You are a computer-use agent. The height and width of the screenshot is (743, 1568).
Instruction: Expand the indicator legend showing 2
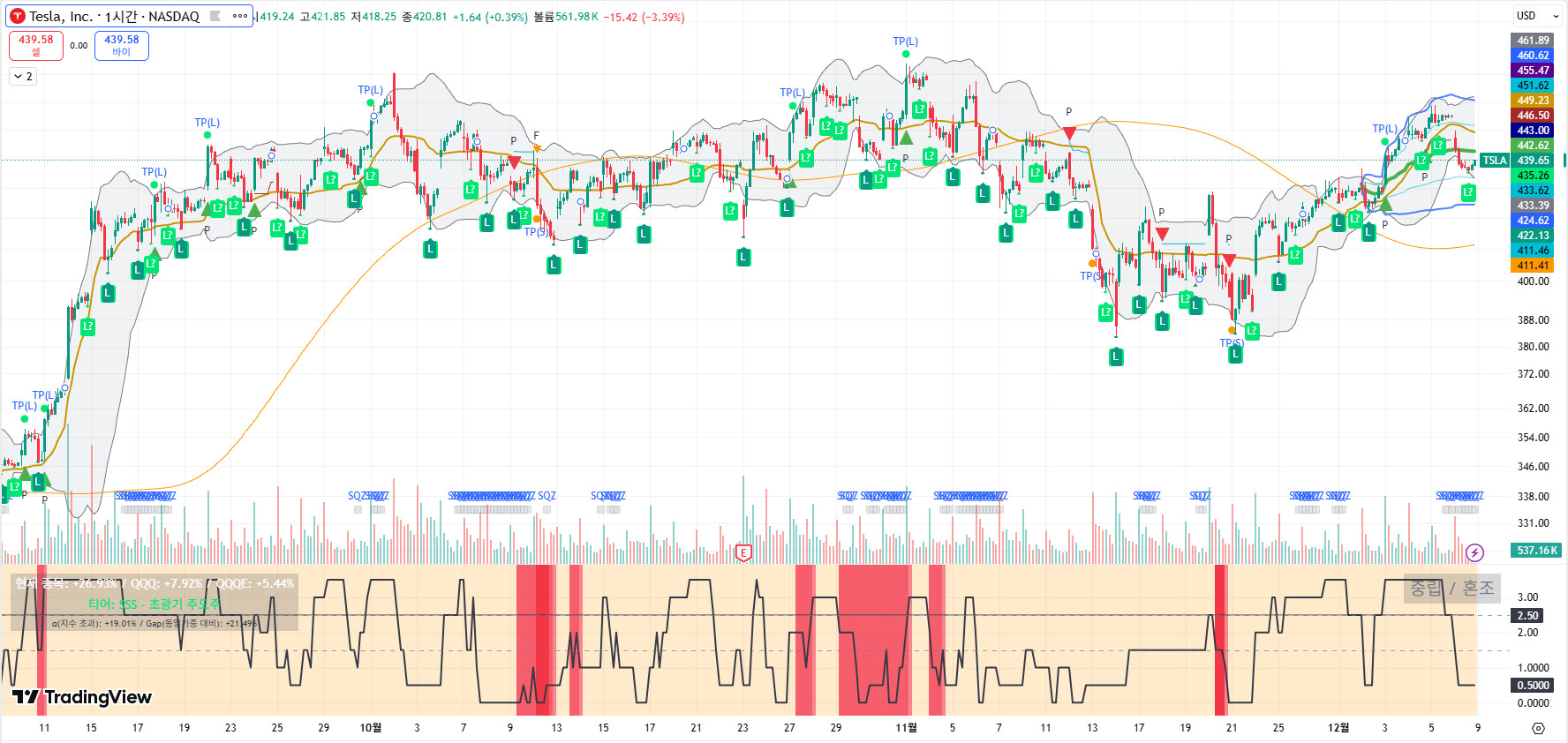click(x=23, y=77)
